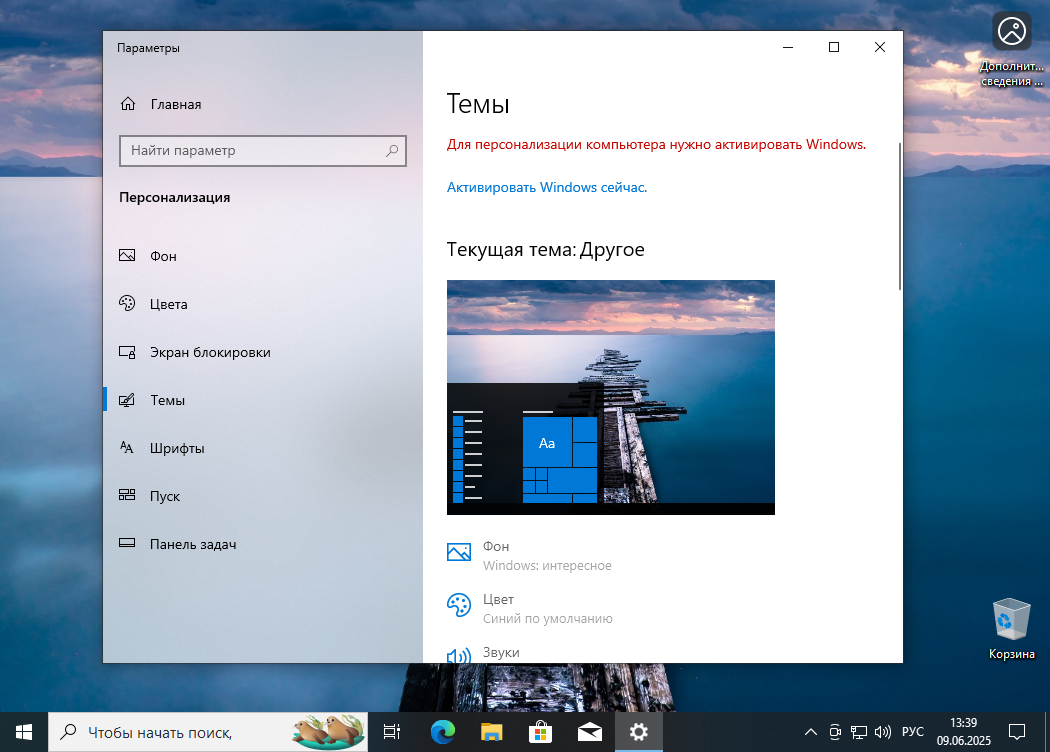1050x752 pixels.
Task: Click the РУС language indicator in tray
Action: (912, 732)
